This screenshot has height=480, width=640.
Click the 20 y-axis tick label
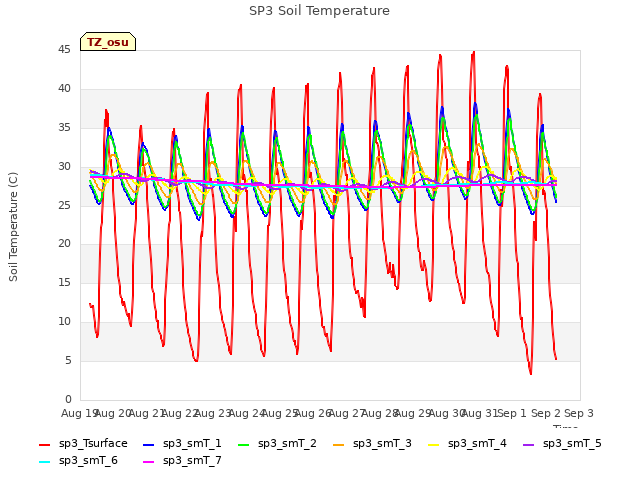(x=64, y=243)
